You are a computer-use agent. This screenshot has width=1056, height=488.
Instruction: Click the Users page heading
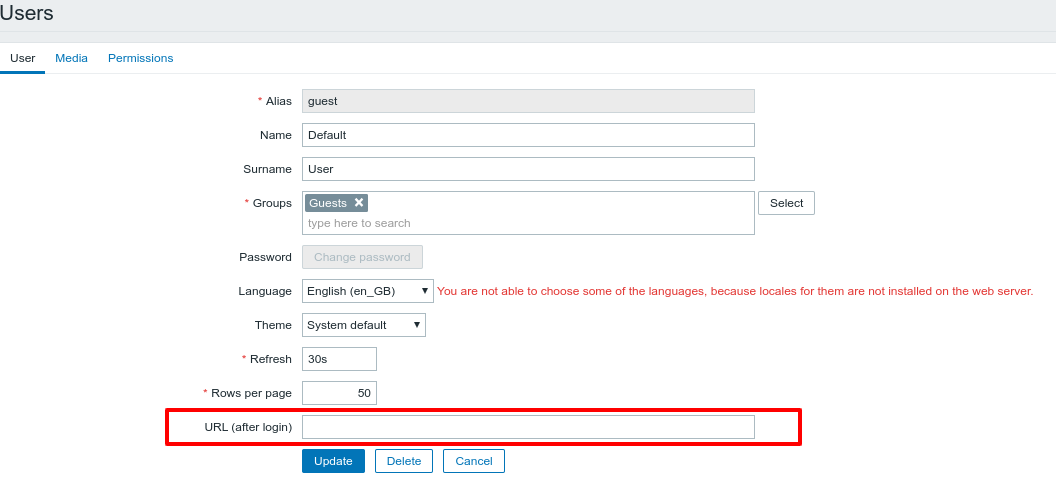(x=27, y=14)
